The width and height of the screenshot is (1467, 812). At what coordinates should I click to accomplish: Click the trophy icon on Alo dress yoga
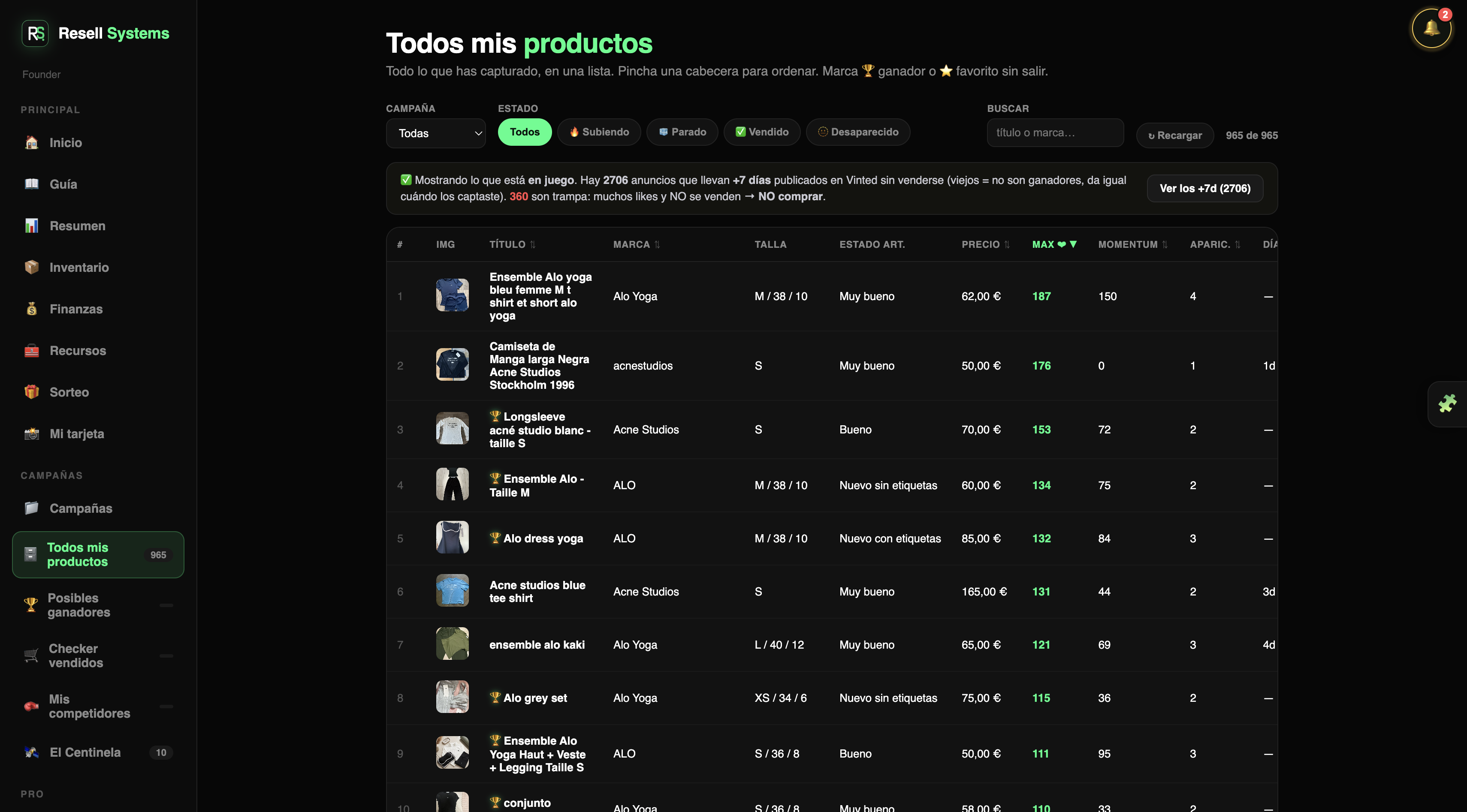(495, 538)
